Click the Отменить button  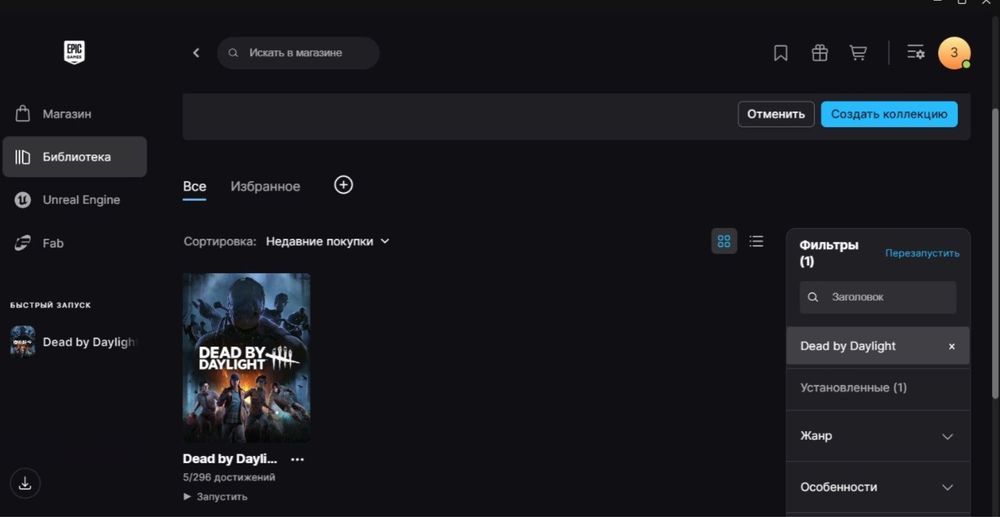point(776,114)
